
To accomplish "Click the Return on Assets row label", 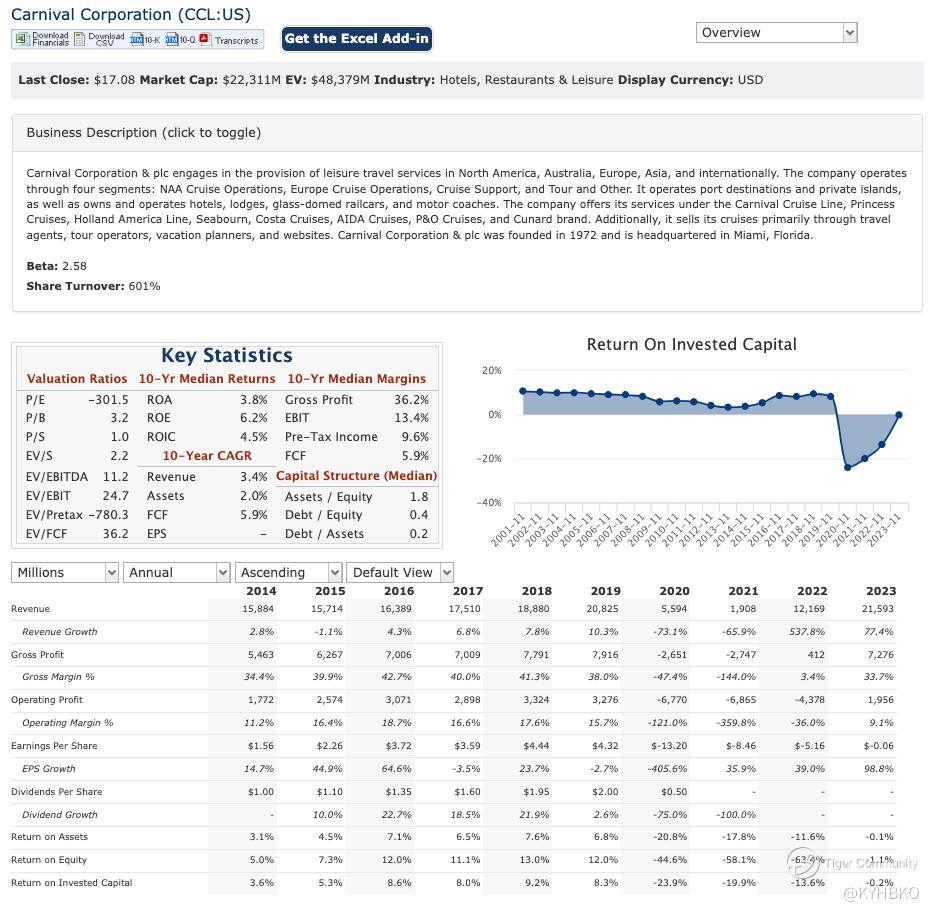I will [x=50, y=838].
